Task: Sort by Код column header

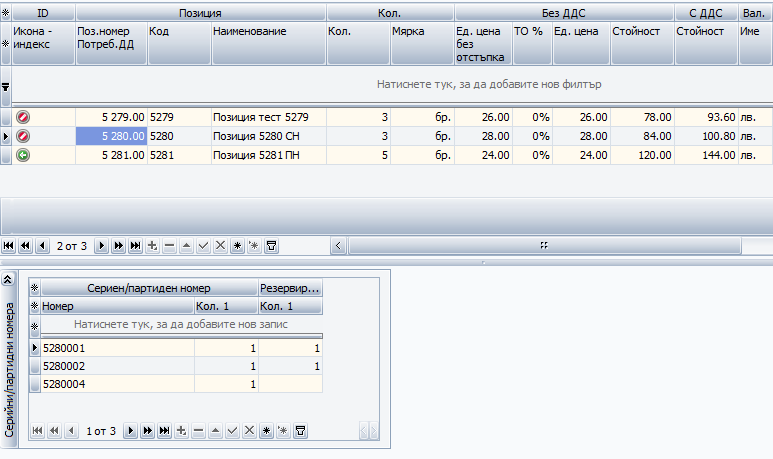Action: pyautogui.click(x=179, y=43)
